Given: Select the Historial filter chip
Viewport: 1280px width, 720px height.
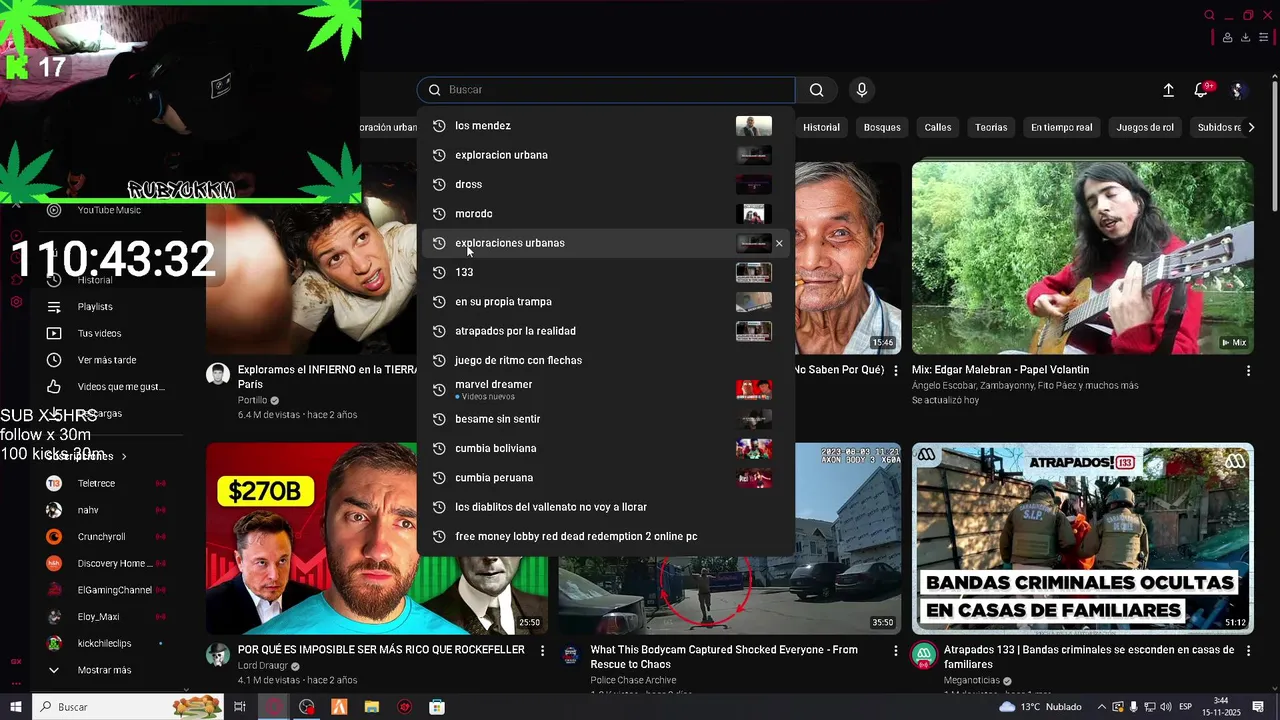Looking at the screenshot, I should pos(821,127).
